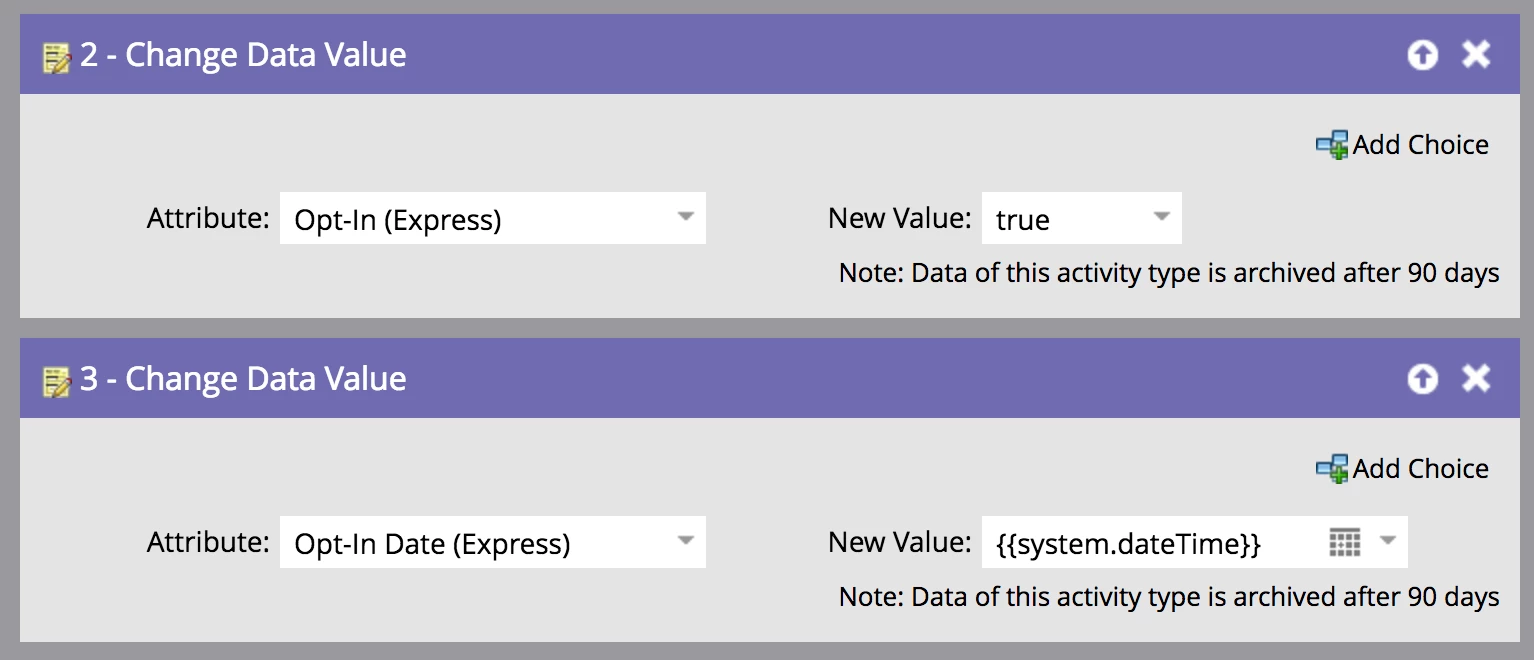Screen dimensions: 1534x660
Task: Select the '3 - Change Data Value' header
Action: (x=243, y=379)
